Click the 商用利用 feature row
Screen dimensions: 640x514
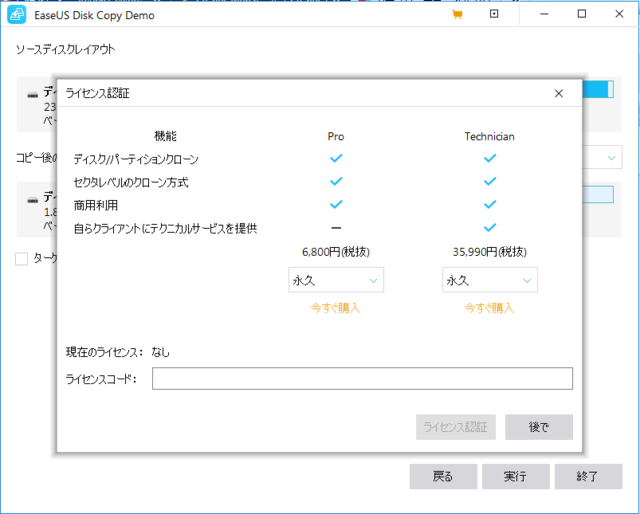(96, 205)
